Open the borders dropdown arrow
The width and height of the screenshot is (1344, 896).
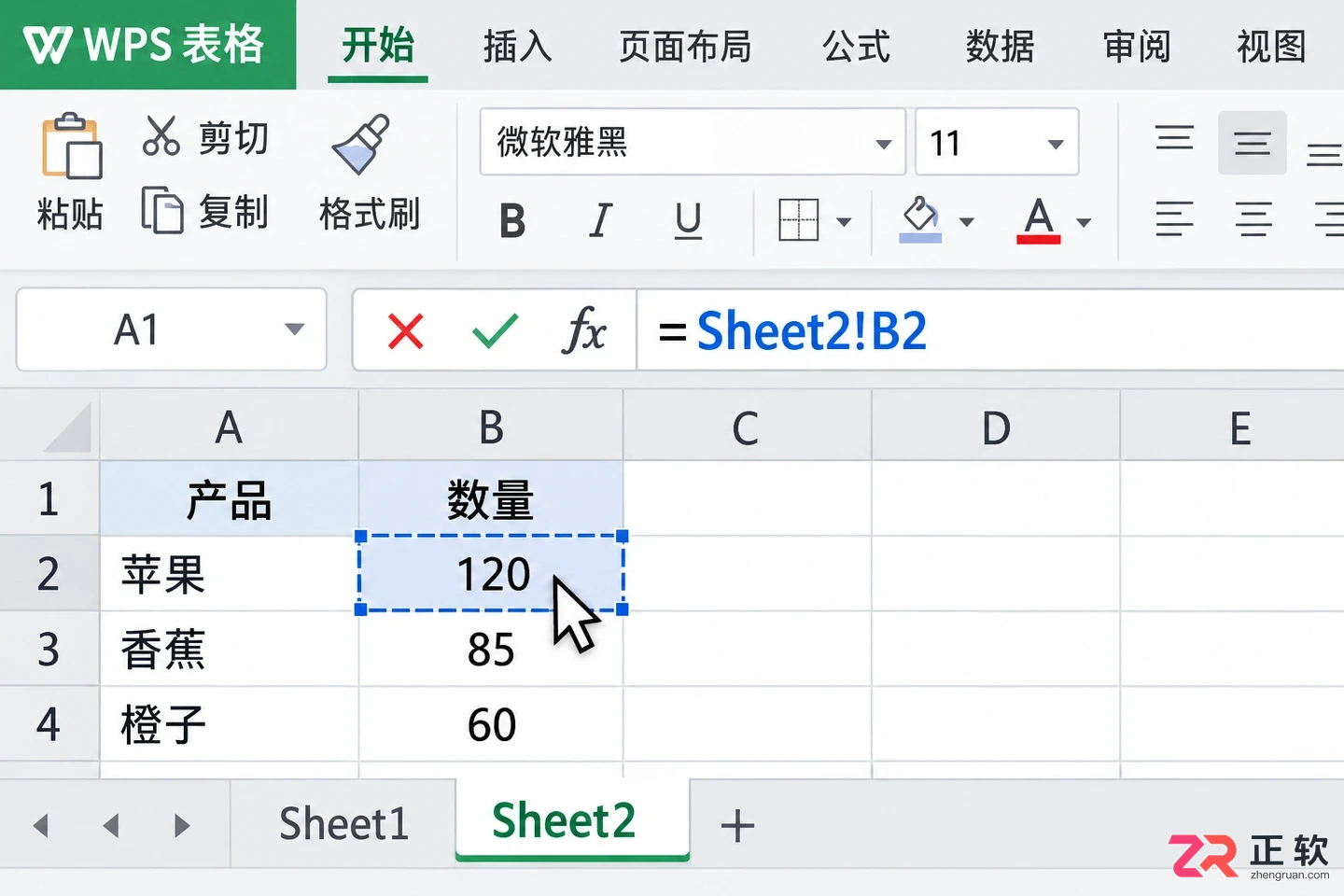tap(844, 222)
